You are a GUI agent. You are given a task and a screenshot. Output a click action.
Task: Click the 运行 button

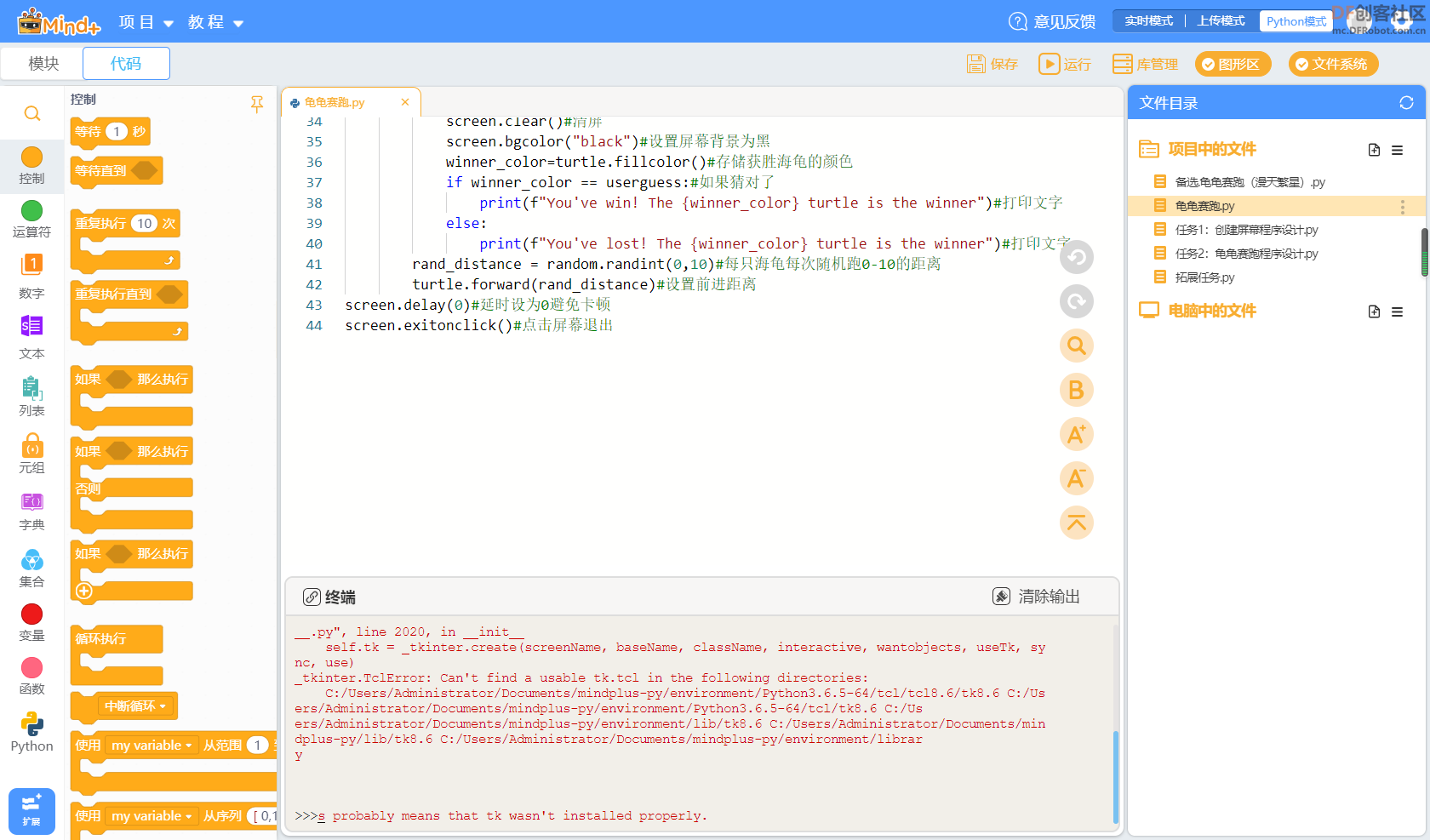click(1065, 64)
